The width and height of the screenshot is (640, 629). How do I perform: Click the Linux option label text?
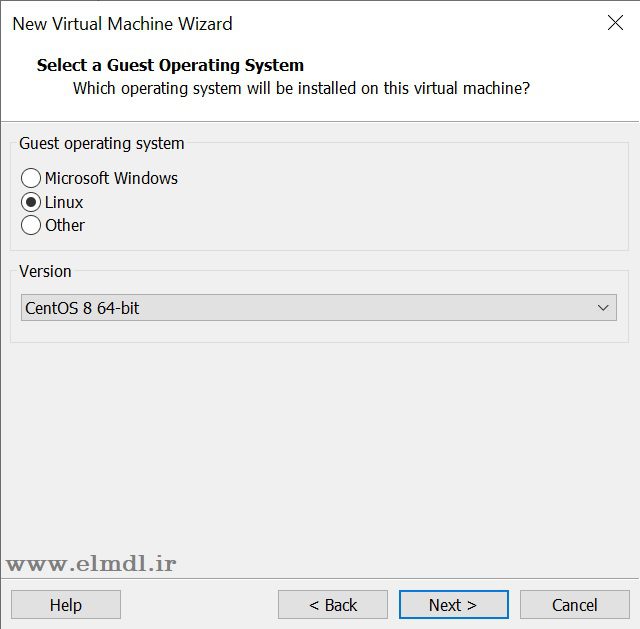click(64, 202)
